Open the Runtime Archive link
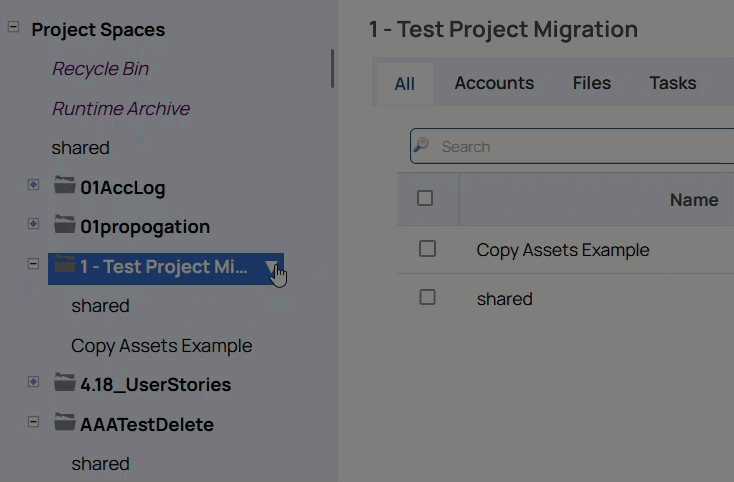The width and height of the screenshot is (734, 482). [x=121, y=108]
